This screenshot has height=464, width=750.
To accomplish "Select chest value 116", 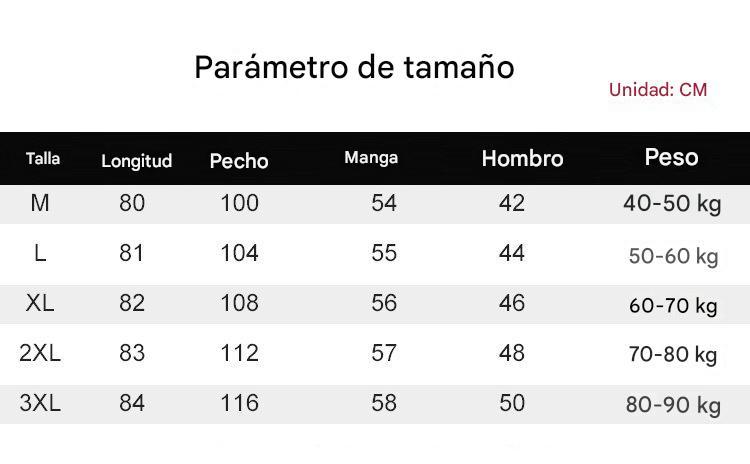I will [x=239, y=403].
